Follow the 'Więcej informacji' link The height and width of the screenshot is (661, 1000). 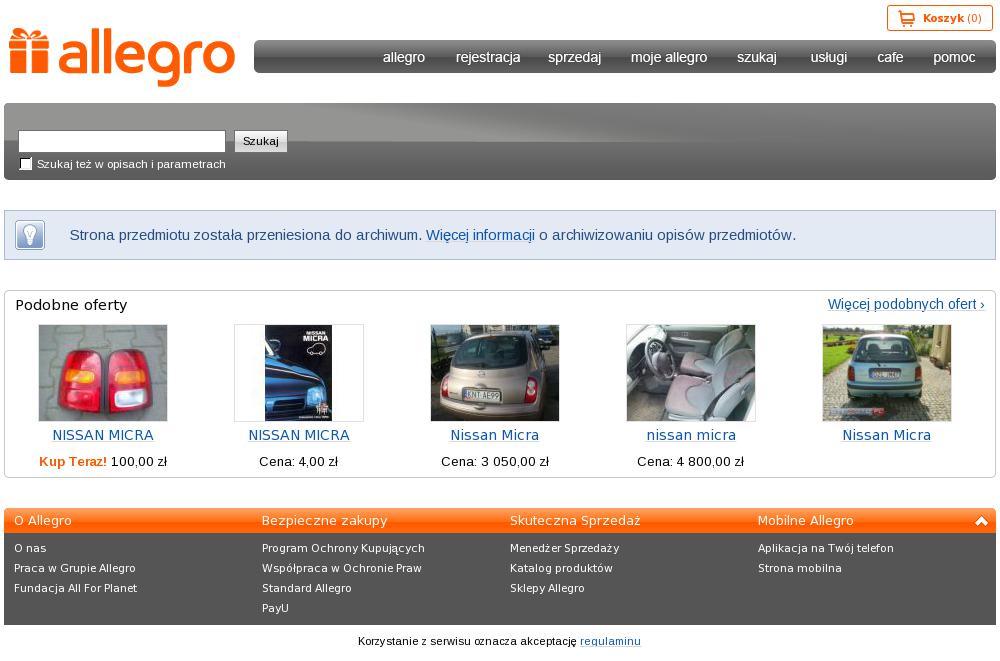click(x=480, y=235)
